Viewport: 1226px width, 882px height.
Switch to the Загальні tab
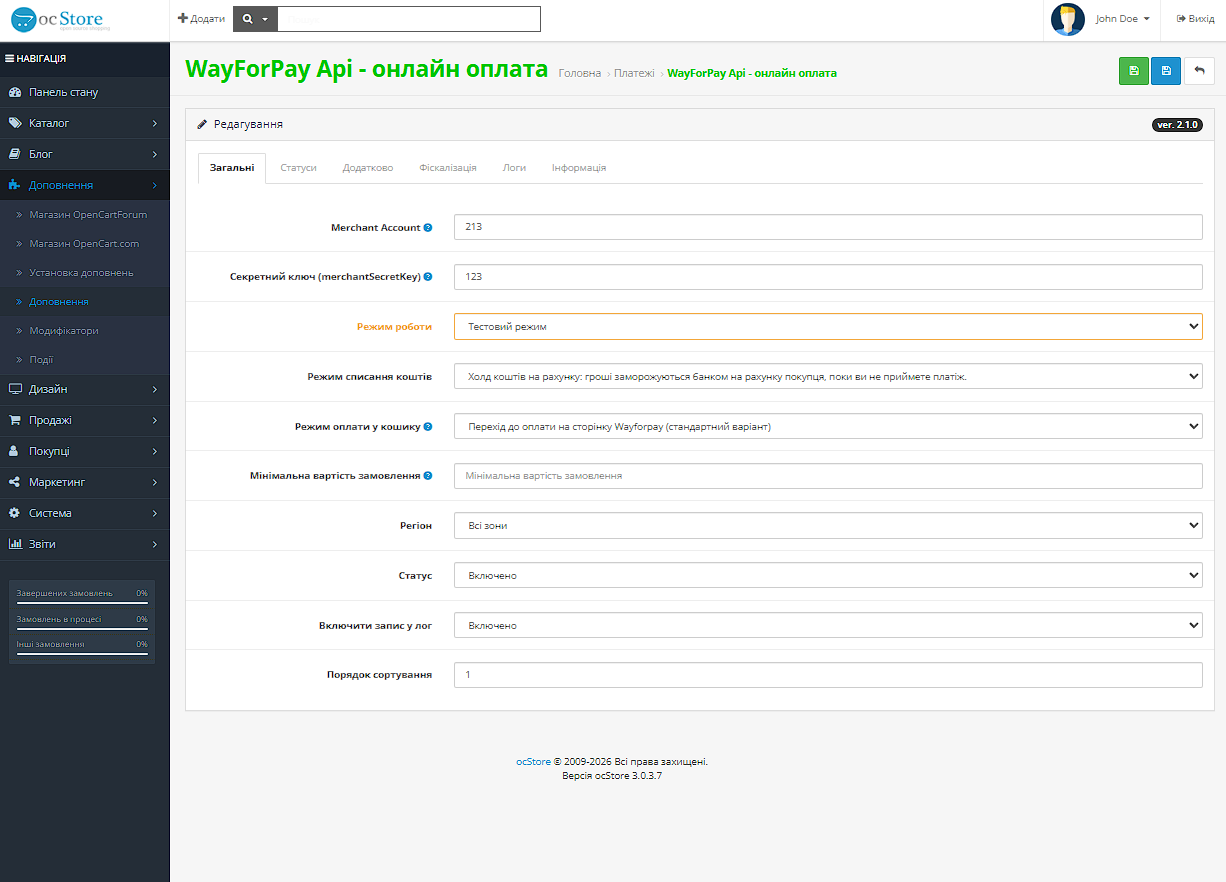coord(232,168)
